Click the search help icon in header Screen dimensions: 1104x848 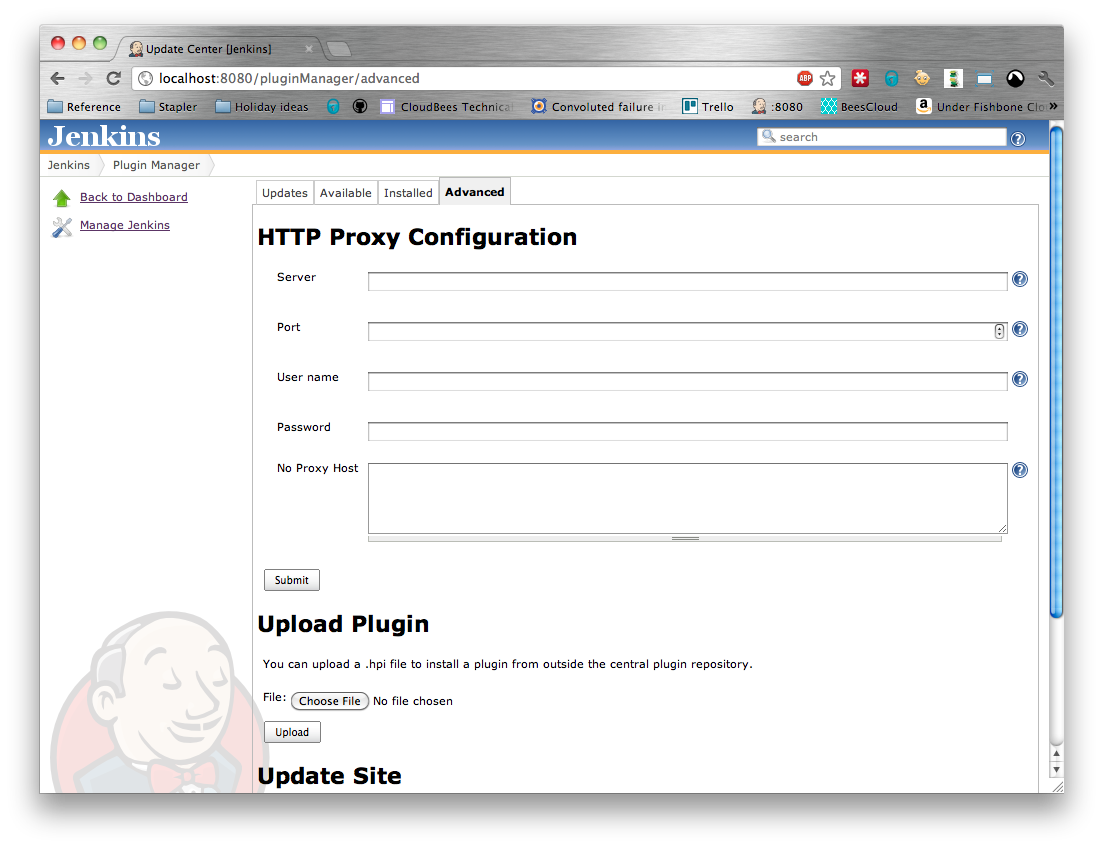pos(1018,139)
